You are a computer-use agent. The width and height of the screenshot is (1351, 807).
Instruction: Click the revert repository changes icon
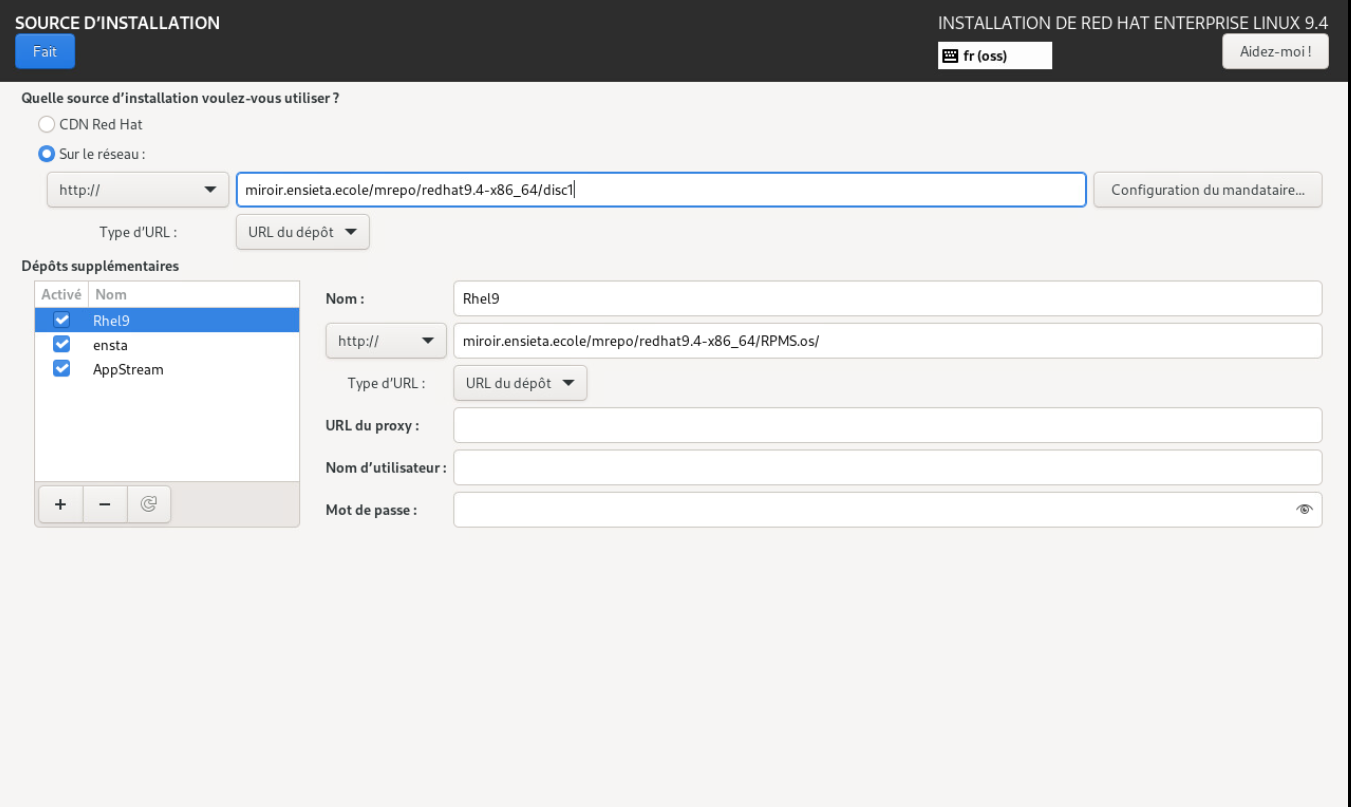click(149, 505)
